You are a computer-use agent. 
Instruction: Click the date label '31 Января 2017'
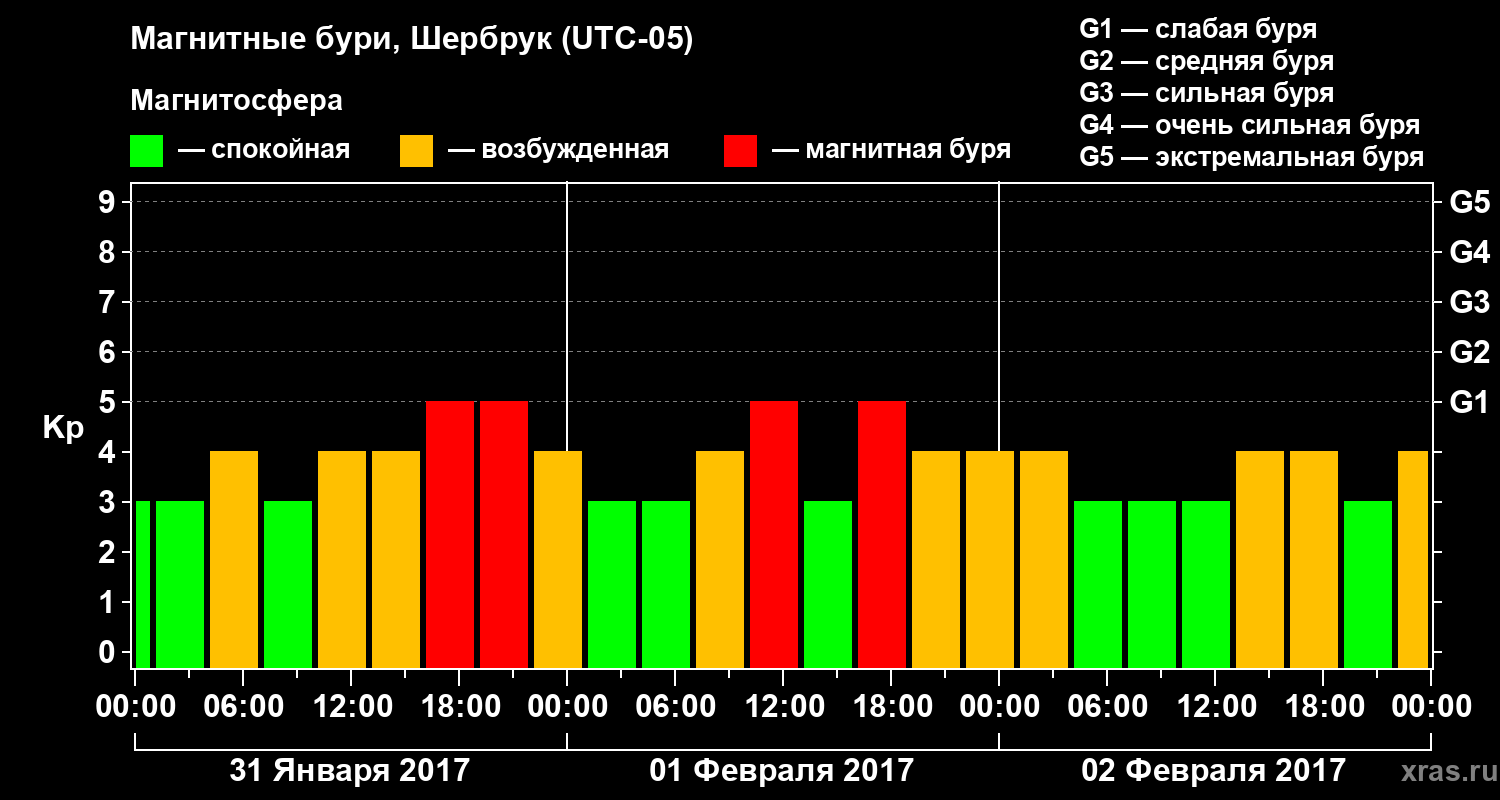click(350, 771)
